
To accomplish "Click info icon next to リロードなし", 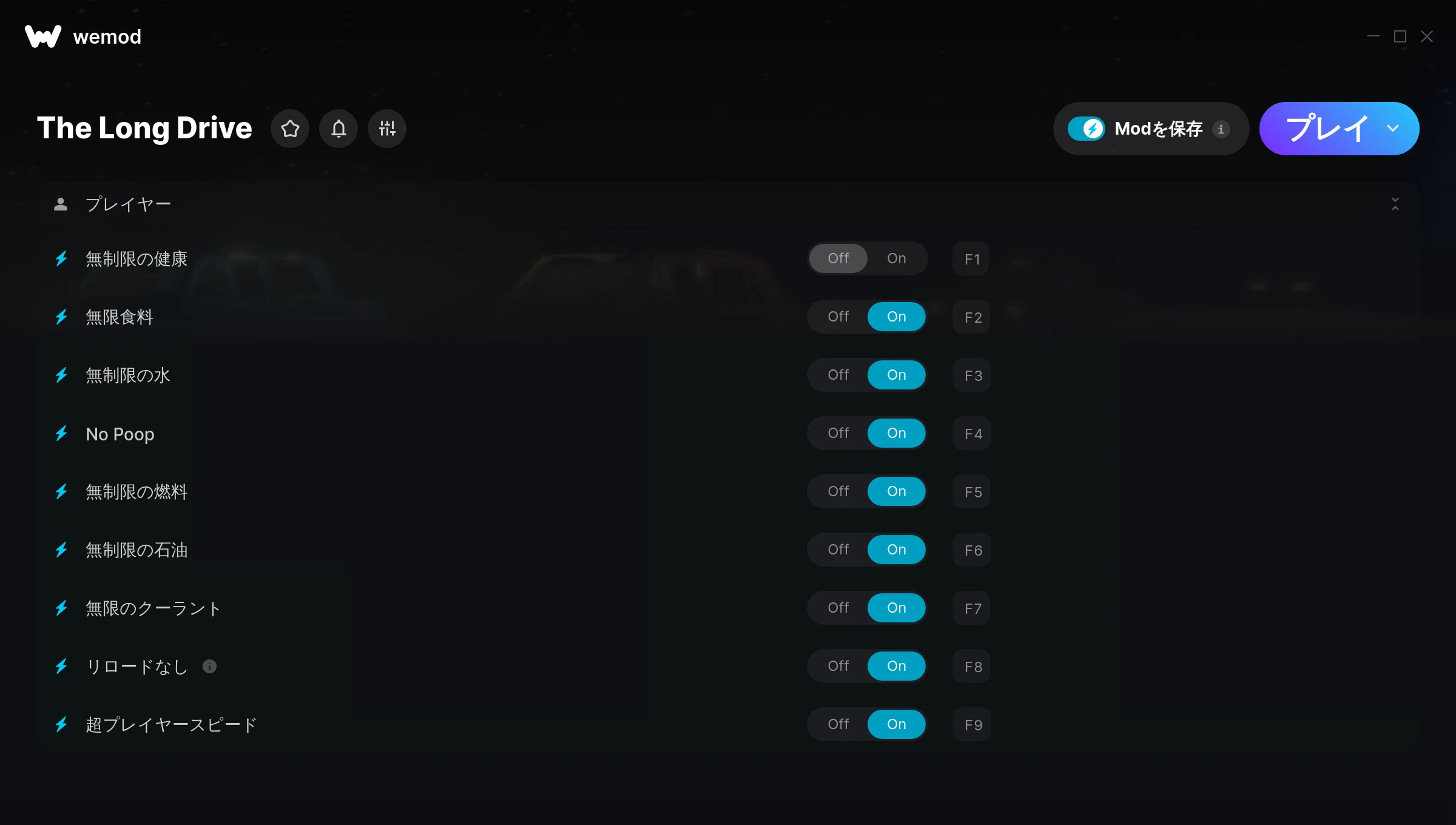I will coord(209,666).
